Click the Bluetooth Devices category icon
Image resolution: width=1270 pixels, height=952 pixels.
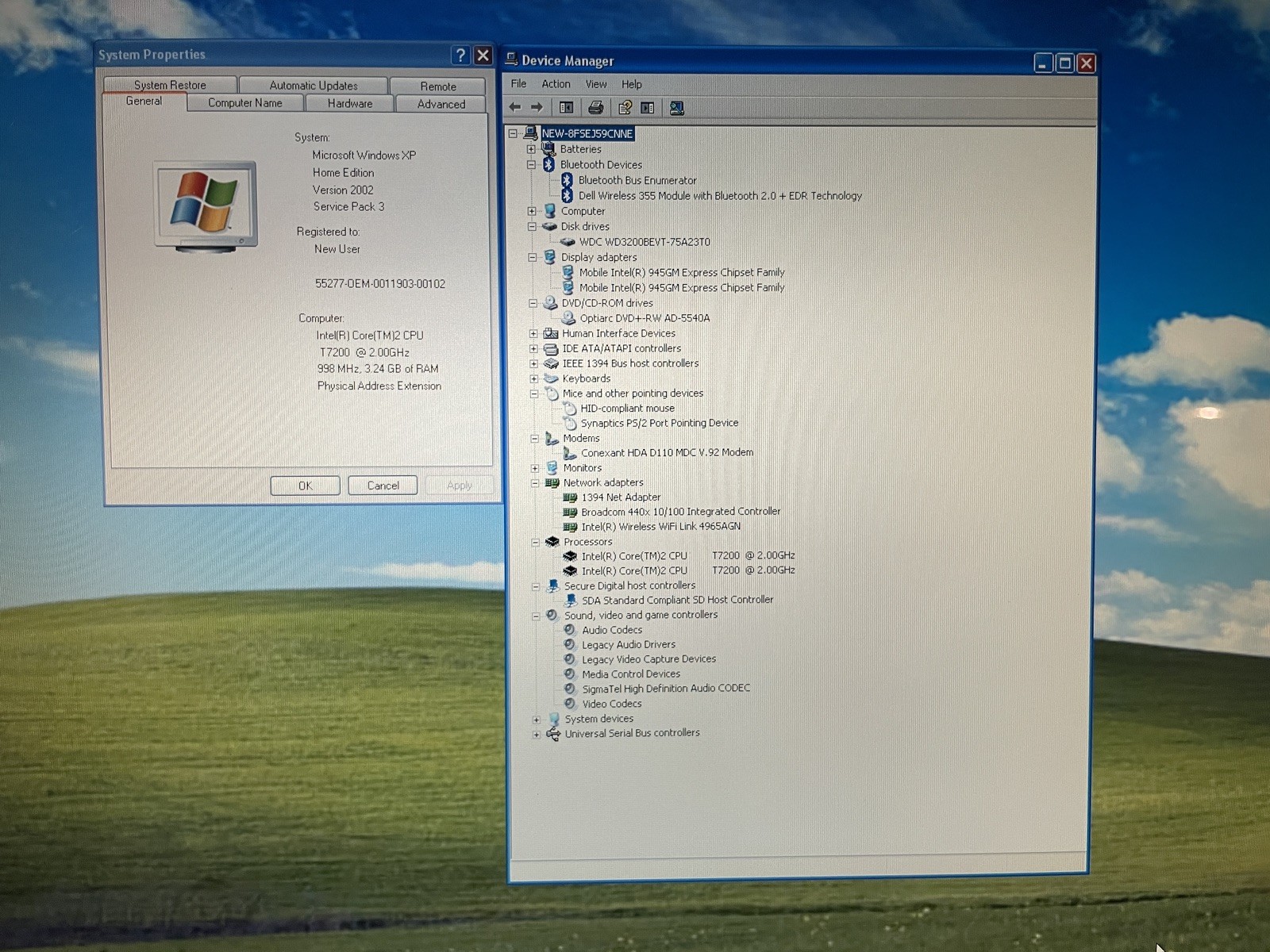548,164
